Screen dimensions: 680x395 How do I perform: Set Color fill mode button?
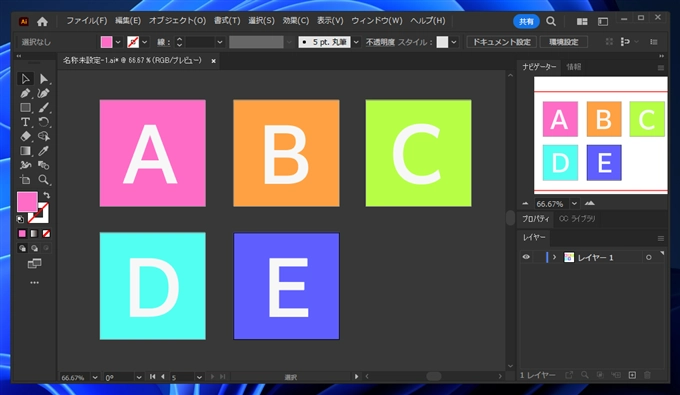coord(22,234)
